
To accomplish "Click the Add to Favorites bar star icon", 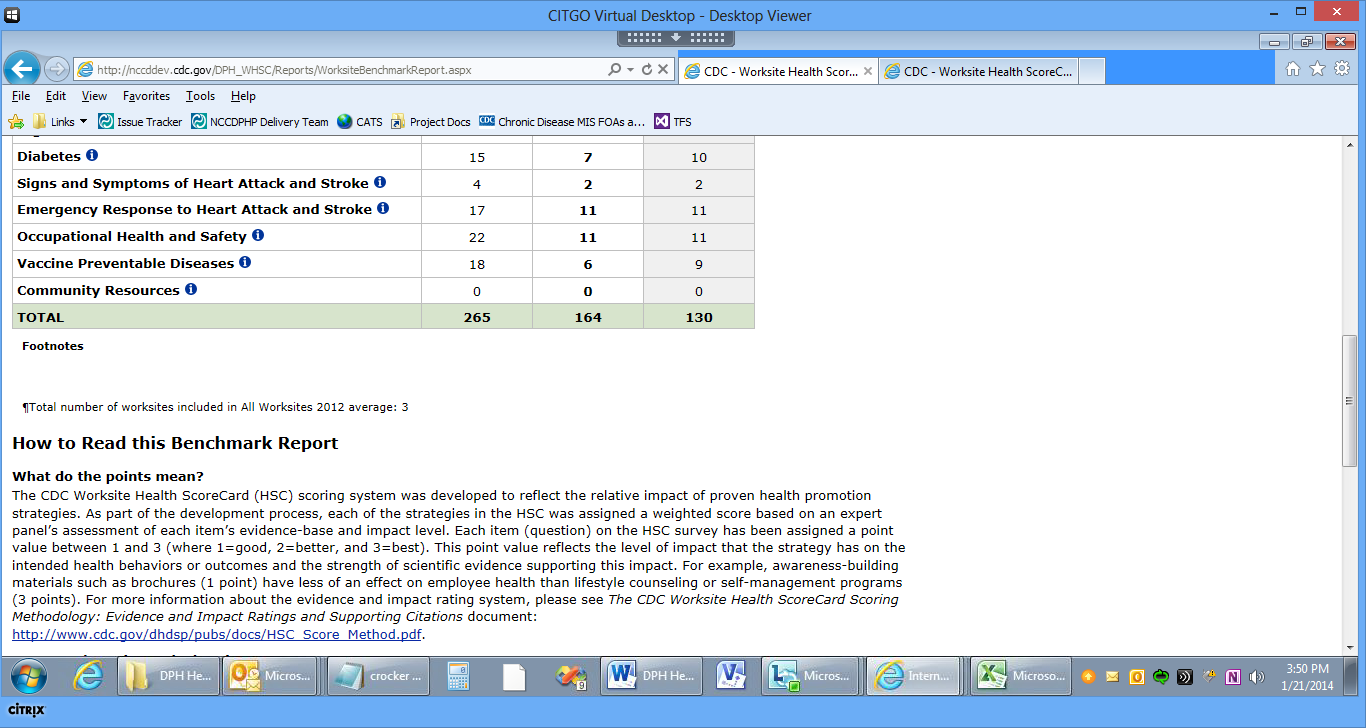I will 16,122.
